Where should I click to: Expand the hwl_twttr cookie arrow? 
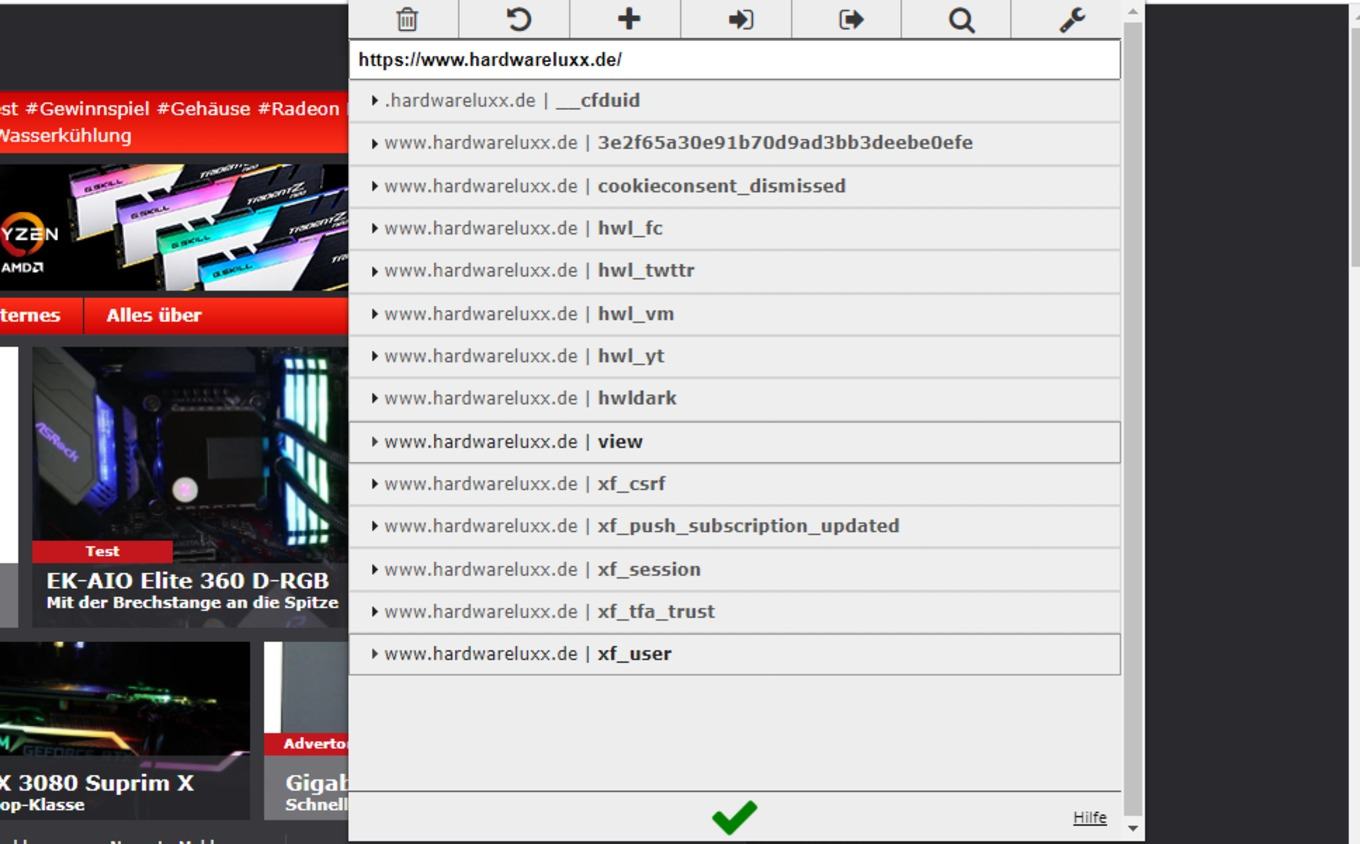click(x=374, y=271)
